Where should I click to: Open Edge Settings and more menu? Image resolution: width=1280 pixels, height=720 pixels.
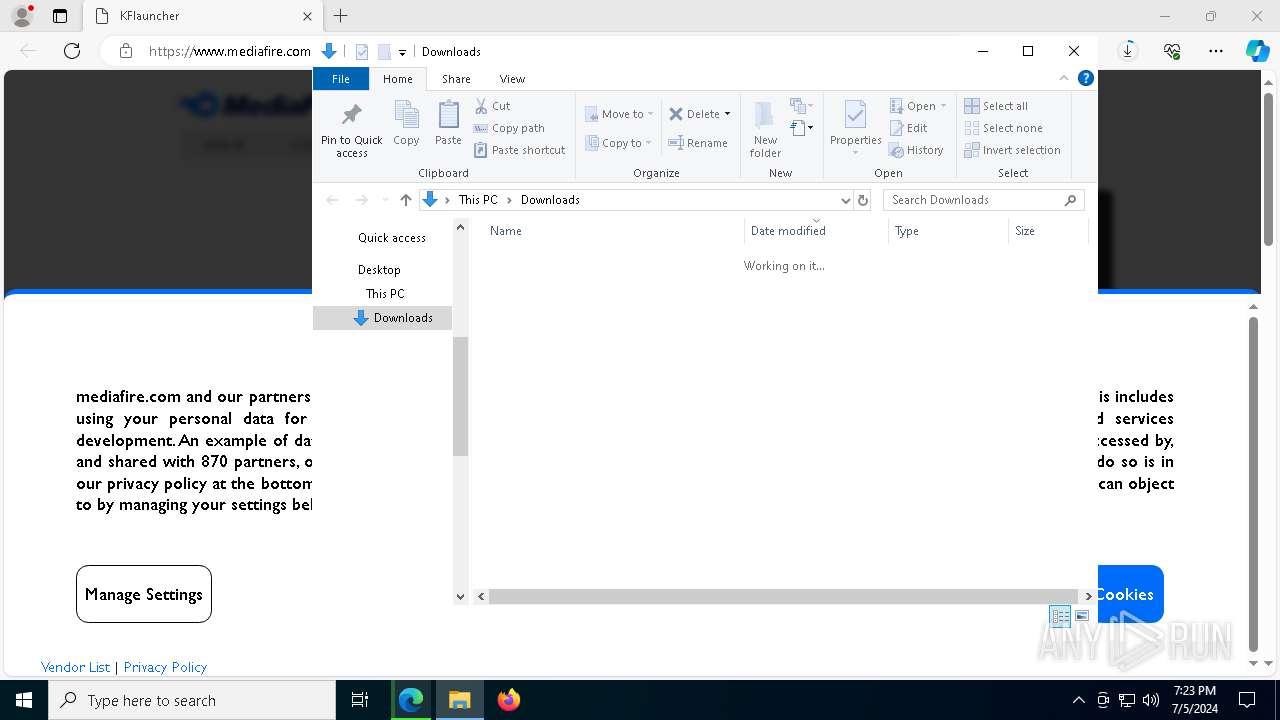pos(1216,51)
